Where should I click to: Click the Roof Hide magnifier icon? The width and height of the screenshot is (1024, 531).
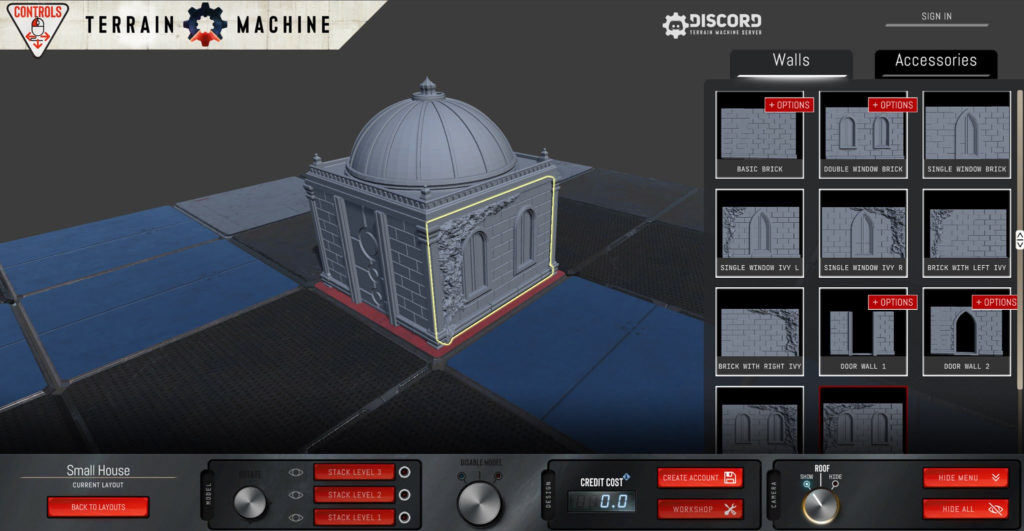pyautogui.click(x=835, y=485)
